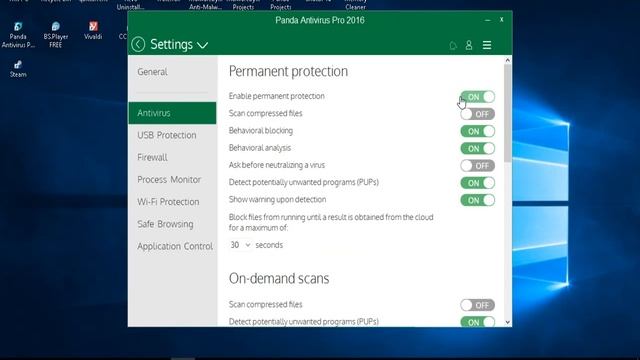Screen dimensions: 640x360
Task: Open BS.Player FREE desktop shortcut
Action: (x=56, y=35)
